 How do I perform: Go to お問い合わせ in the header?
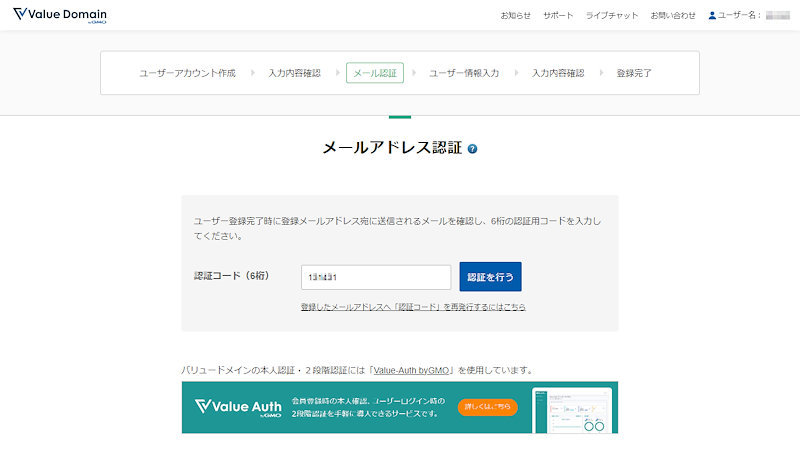(x=672, y=16)
